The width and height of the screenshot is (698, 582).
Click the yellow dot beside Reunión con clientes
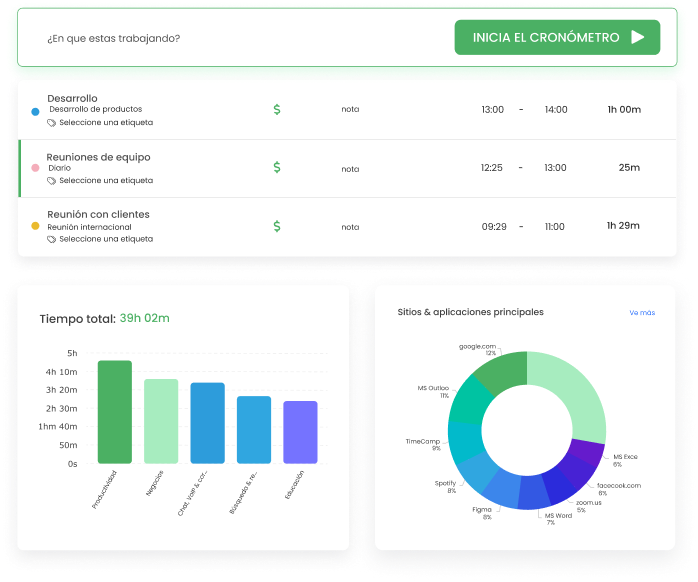point(36,226)
